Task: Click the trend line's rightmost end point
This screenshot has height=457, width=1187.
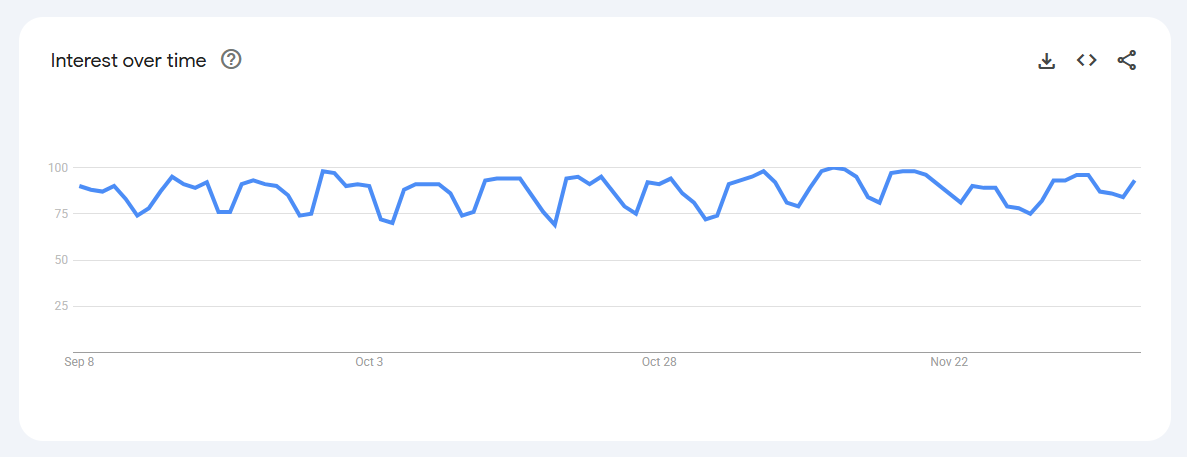Action: pos(1134,181)
